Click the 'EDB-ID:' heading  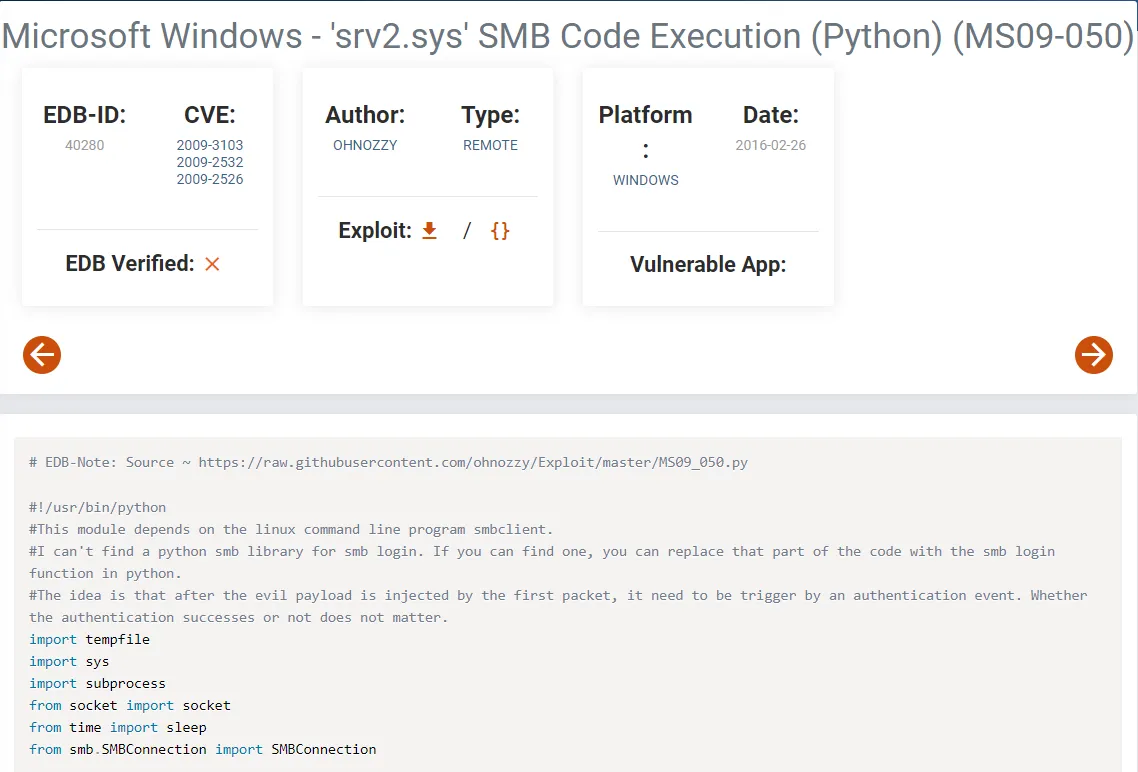(85, 115)
